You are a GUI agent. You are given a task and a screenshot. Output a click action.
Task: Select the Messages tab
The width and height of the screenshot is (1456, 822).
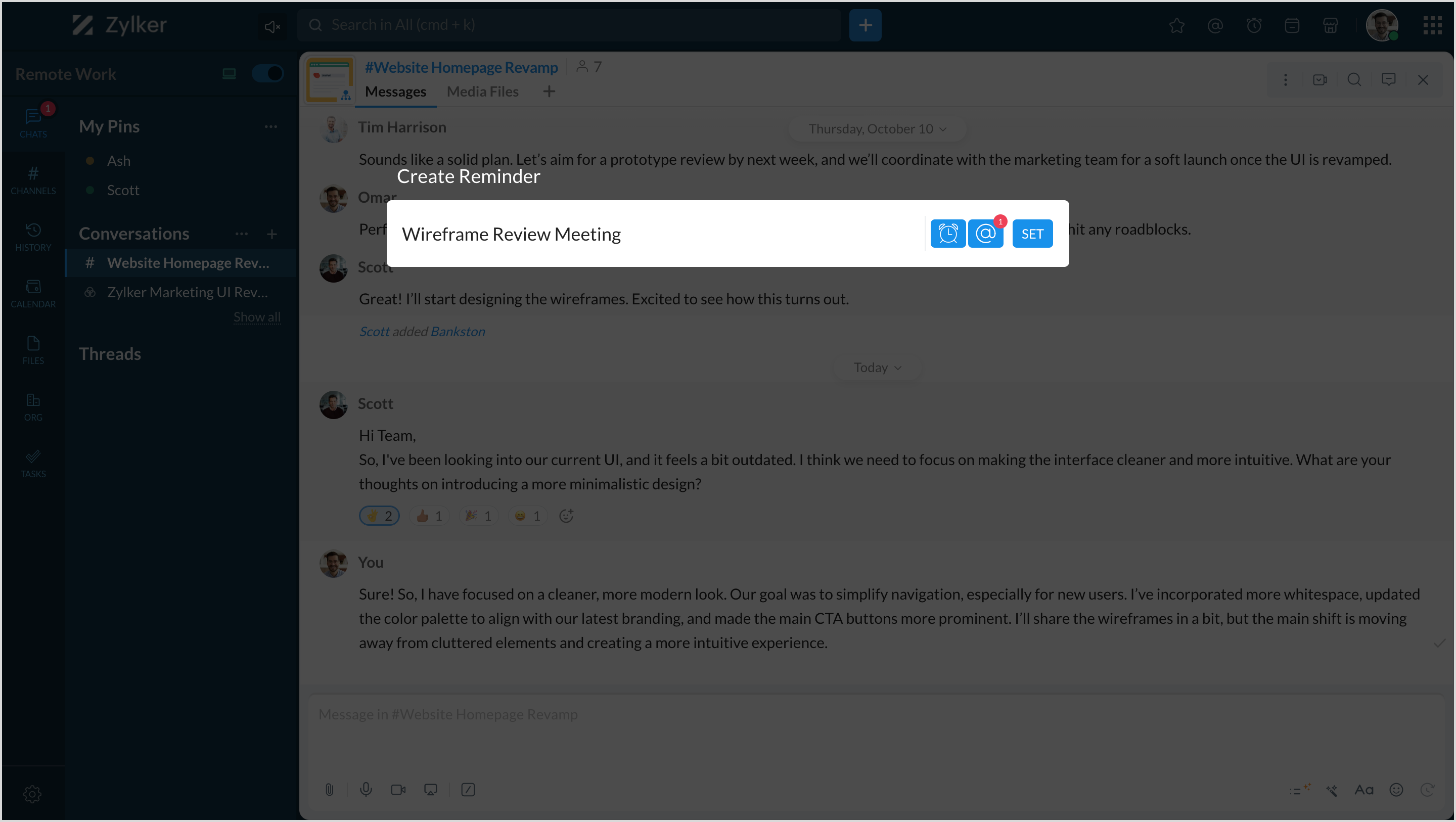pos(395,92)
